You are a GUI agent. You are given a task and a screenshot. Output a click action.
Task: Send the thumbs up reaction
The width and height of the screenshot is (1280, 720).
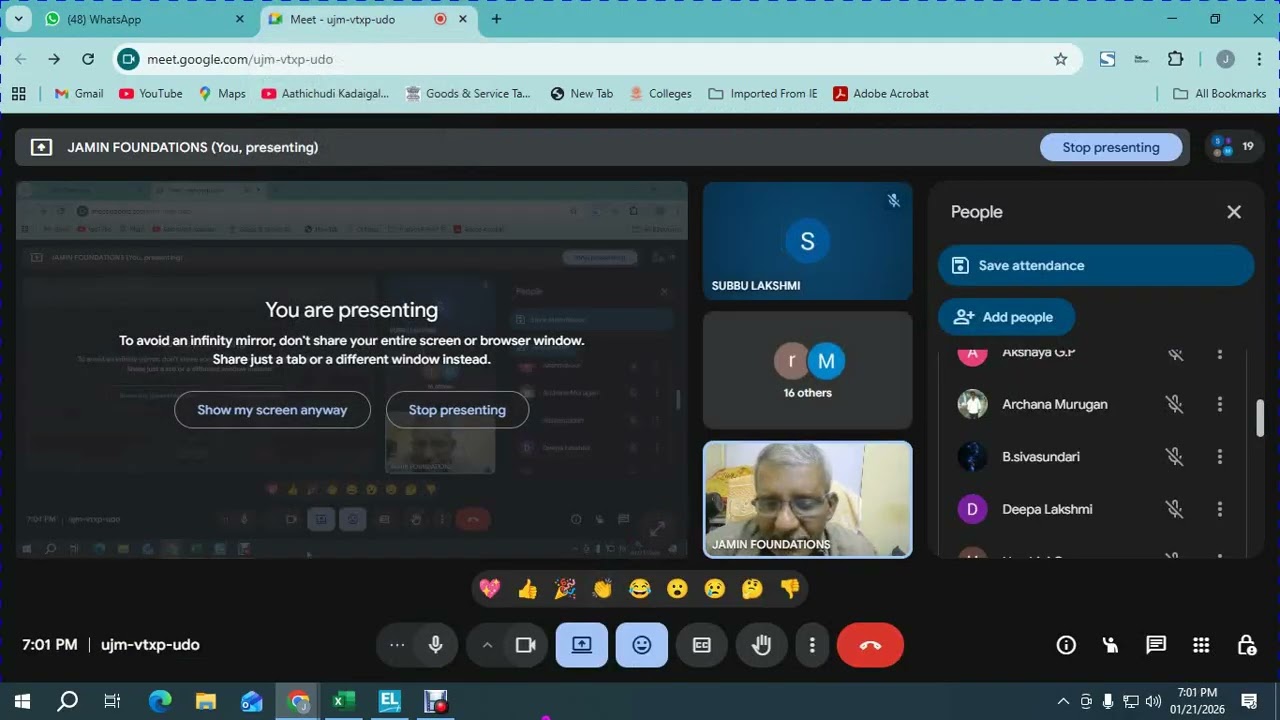point(528,589)
